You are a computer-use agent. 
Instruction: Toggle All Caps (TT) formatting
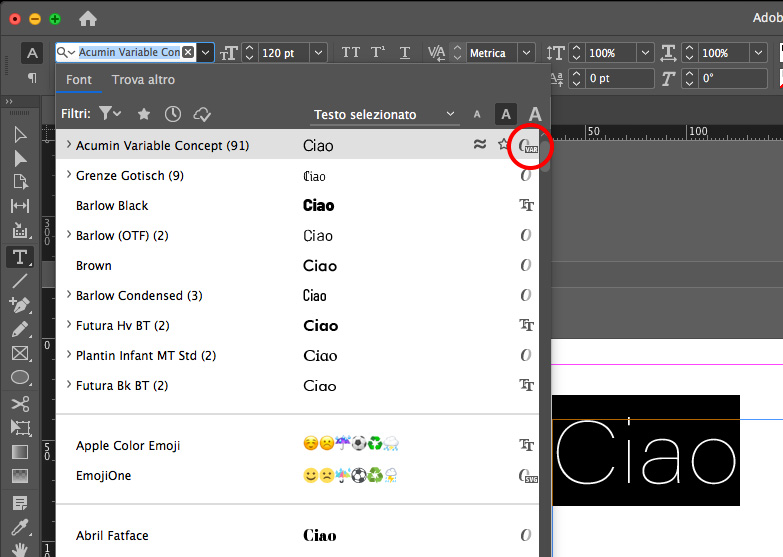point(351,52)
